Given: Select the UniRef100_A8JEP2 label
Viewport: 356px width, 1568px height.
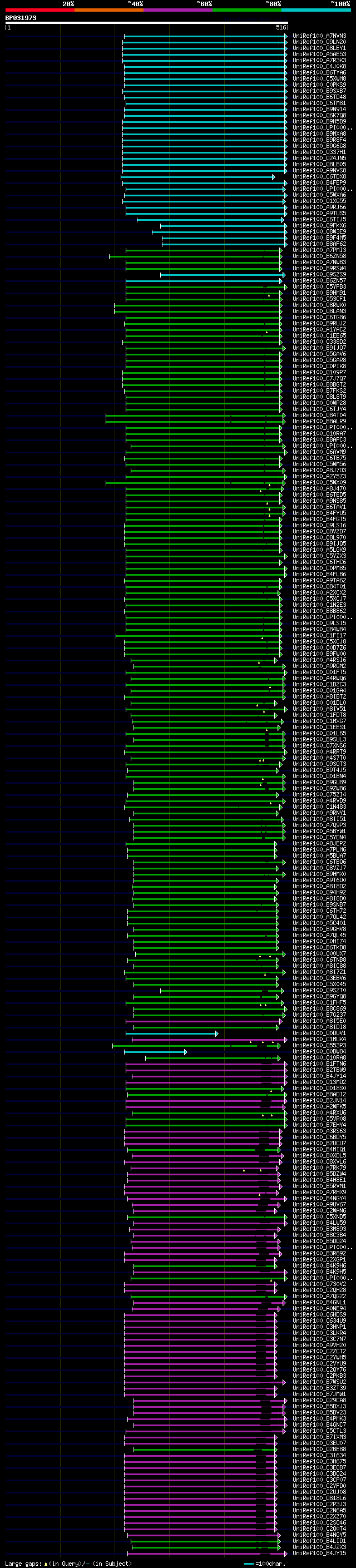Looking at the screenshot, I should 319,844.
